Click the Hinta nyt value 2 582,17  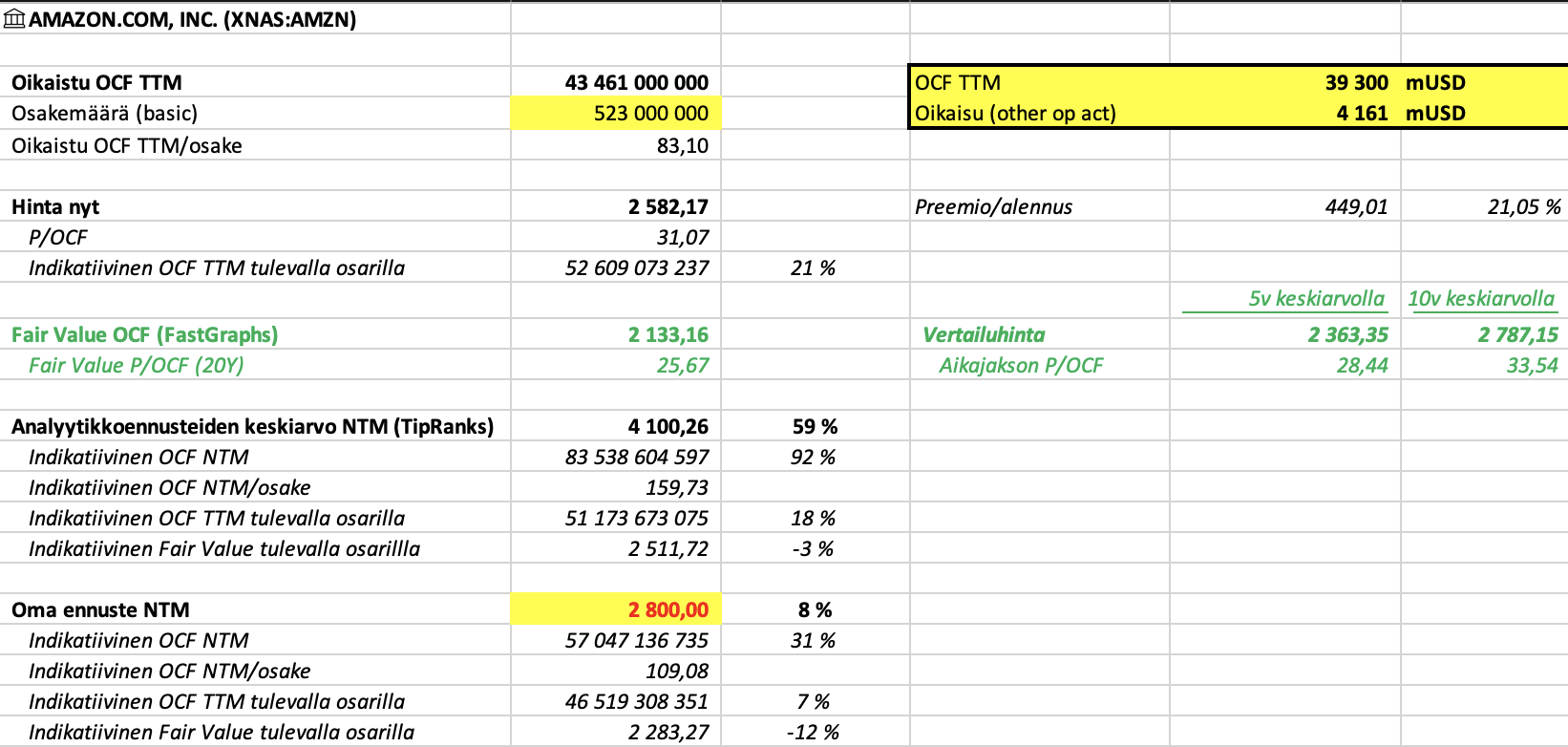pyautogui.click(x=667, y=207)
